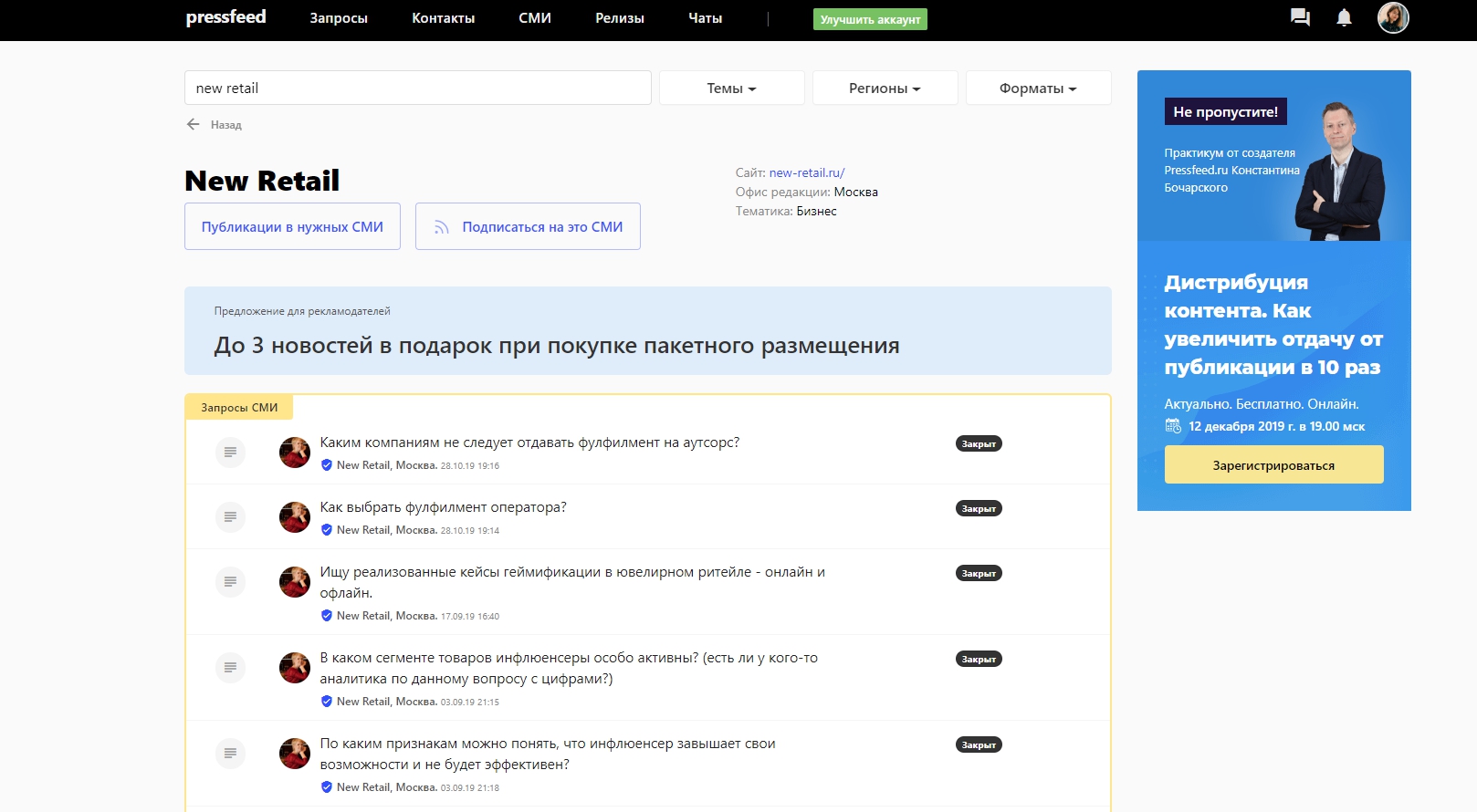This screenshot has width=1477, height=812.
Task: Click author avatar on 'Как выбрать фулфилмент оператора?'
Action: pos(295,517)
